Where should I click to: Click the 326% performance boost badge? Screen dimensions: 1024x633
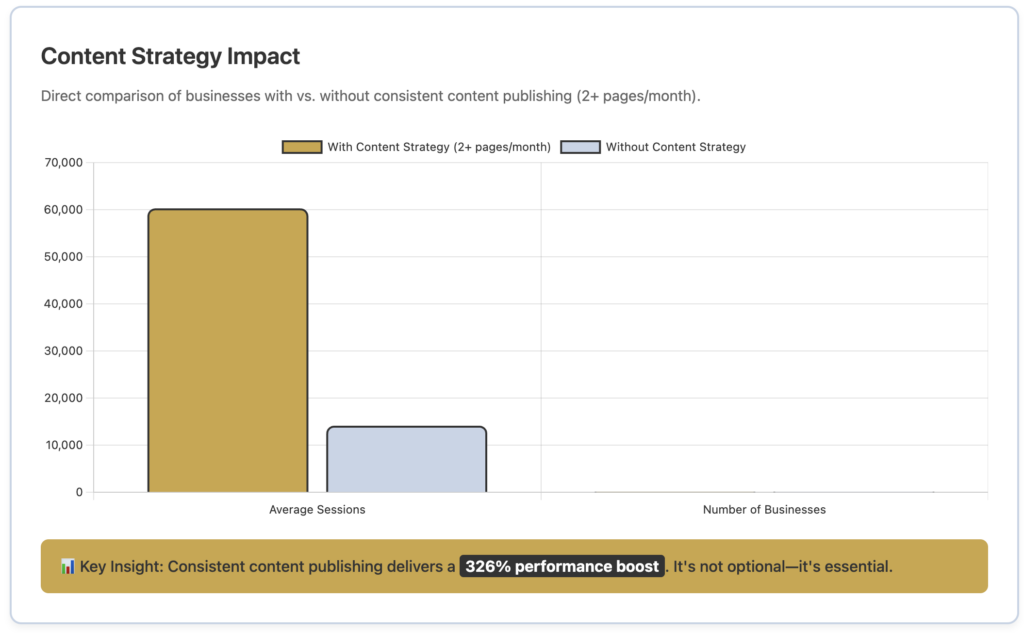pos(562,567)
